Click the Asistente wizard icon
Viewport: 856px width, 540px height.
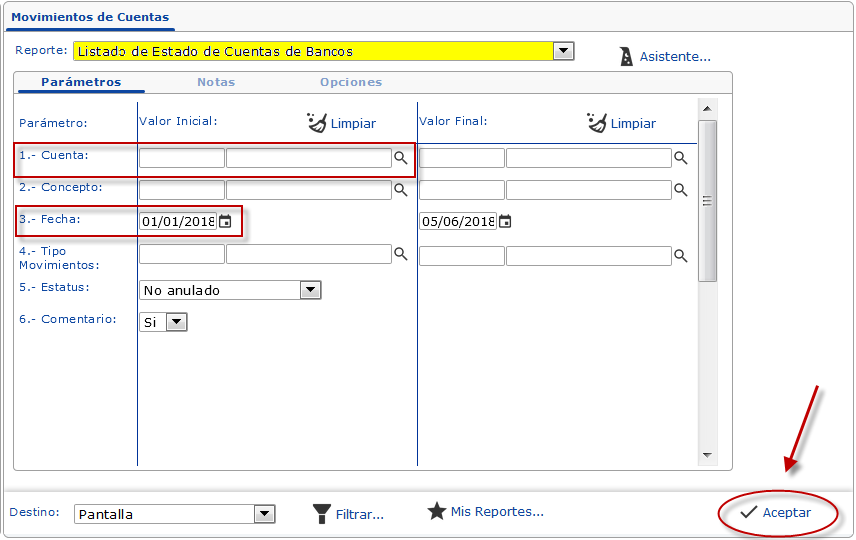click(626, 56)
